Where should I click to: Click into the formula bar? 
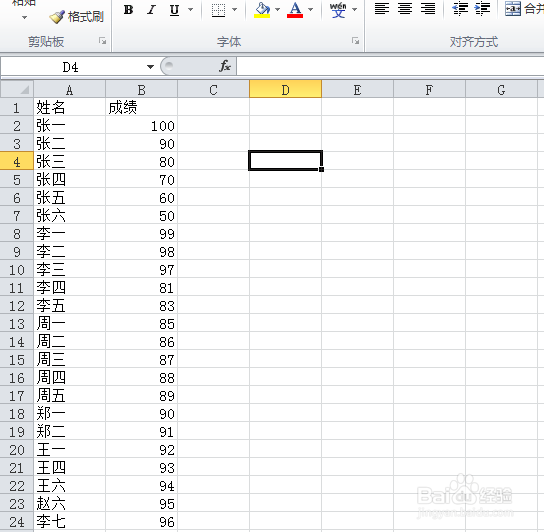(x=390, y=66)
